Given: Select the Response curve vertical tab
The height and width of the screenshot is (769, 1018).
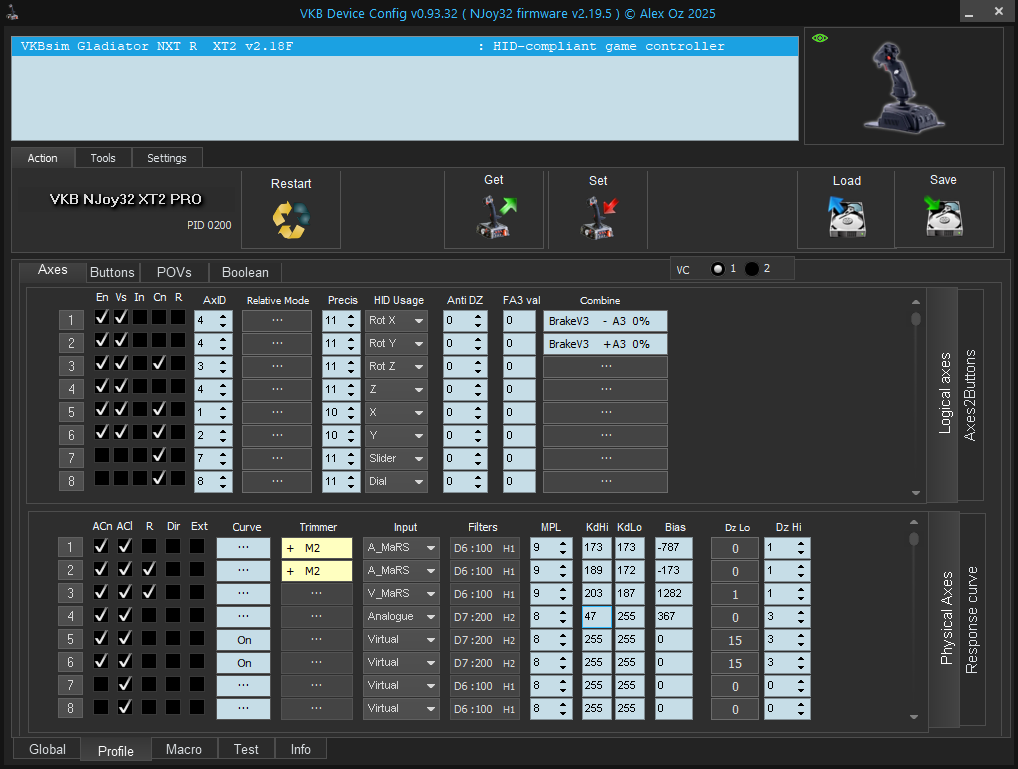Looking at the screenshot, I should tap(972, 620).
